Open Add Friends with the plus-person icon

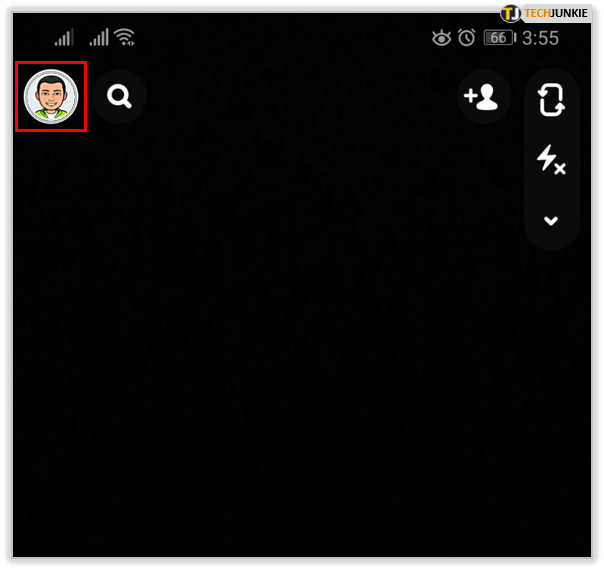[x=481, y=97]
